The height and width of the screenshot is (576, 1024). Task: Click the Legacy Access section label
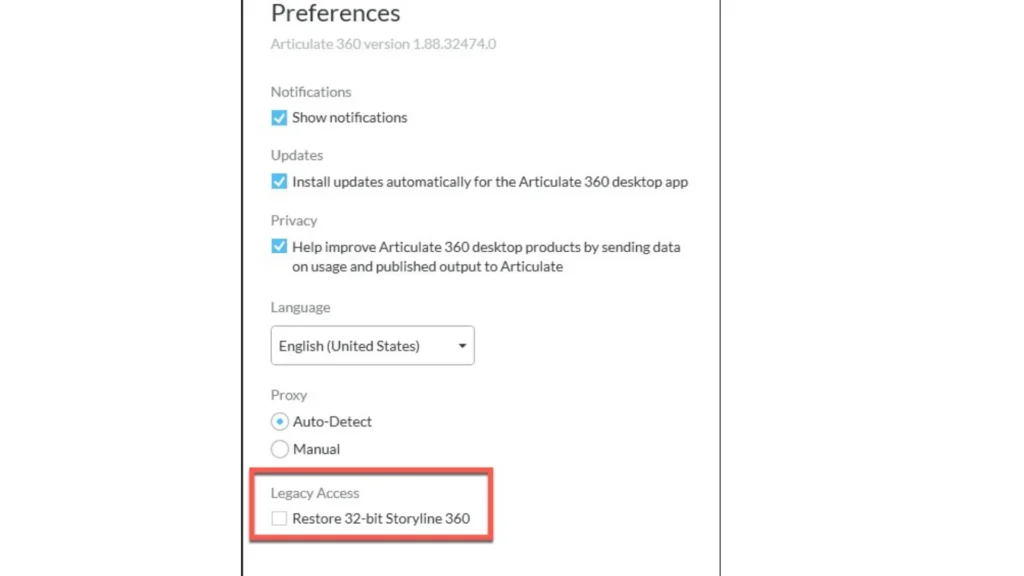316,492
